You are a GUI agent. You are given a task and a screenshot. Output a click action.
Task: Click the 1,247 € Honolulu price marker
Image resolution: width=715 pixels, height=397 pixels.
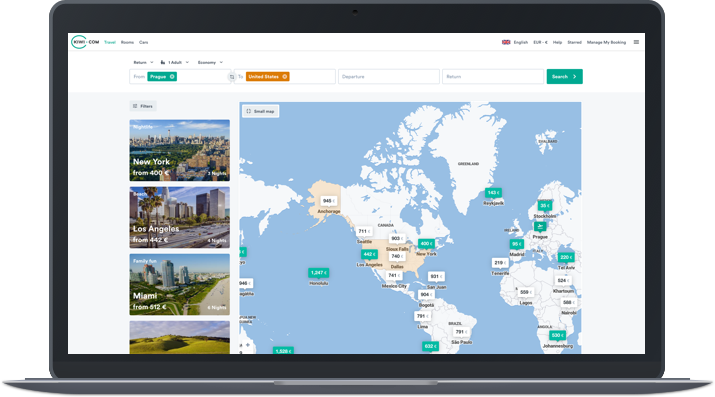[x=318, y=273]
